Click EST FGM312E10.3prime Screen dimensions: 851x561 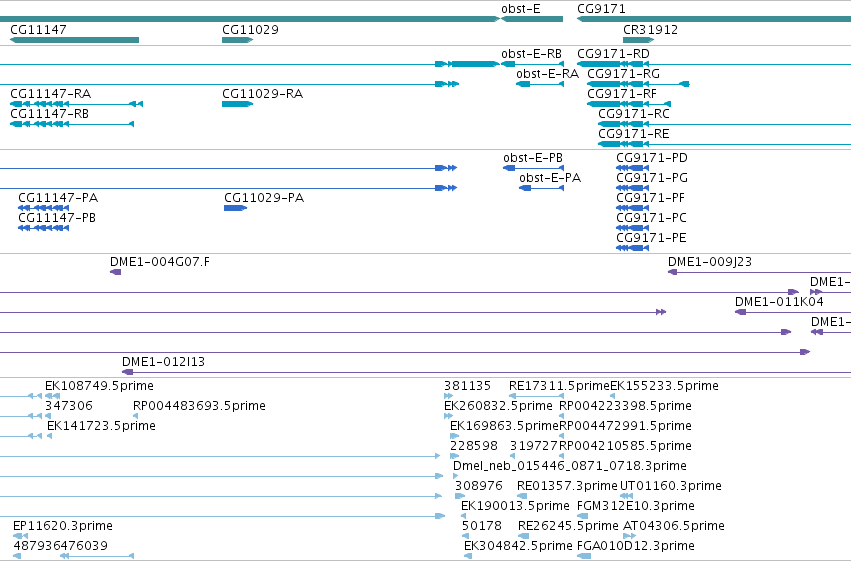[582, 516]
